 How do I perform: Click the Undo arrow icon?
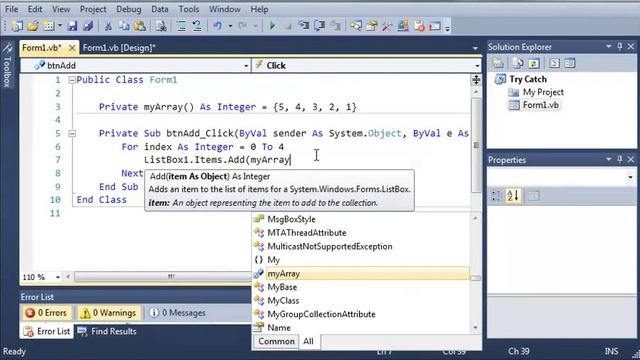[217, 26]
